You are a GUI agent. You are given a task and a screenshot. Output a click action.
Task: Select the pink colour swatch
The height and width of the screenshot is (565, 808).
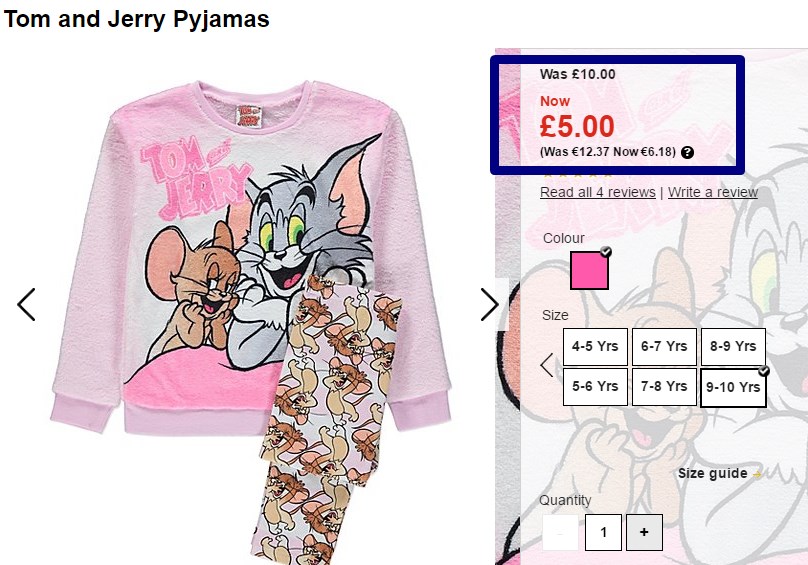pyautogui.click(x=589, y=270)
